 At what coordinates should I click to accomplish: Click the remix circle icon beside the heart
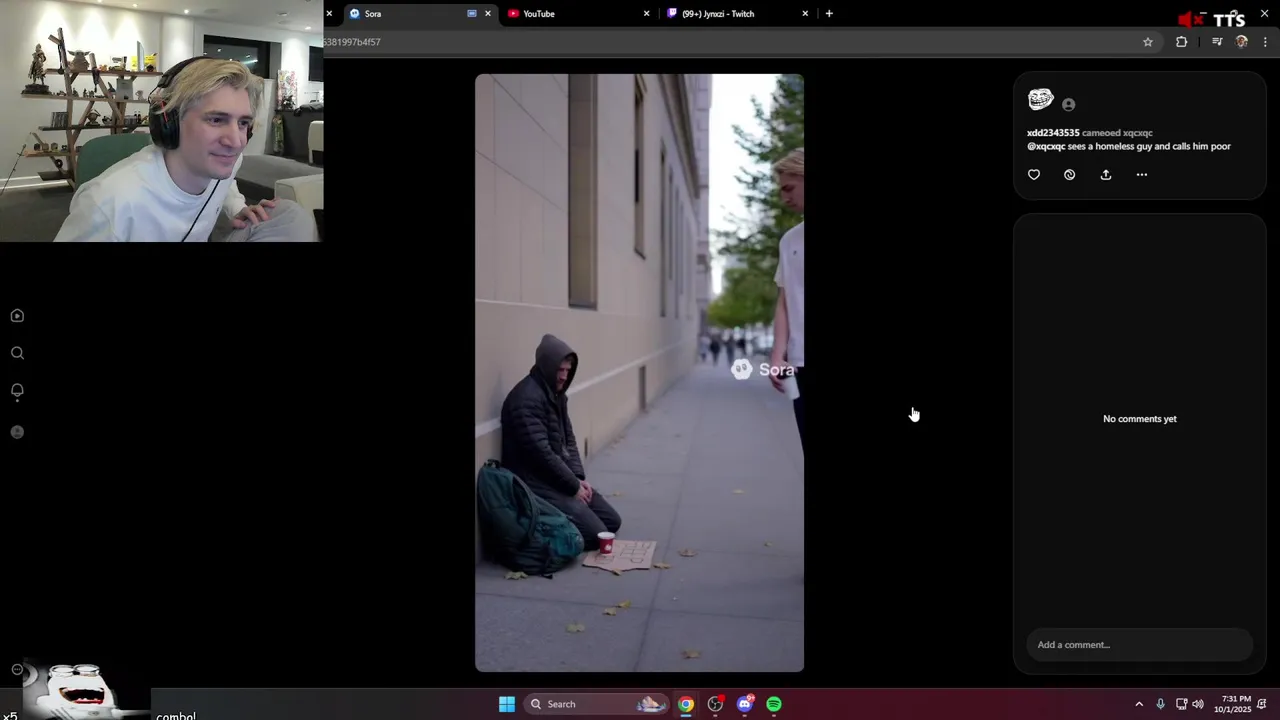pos(1069,175)
